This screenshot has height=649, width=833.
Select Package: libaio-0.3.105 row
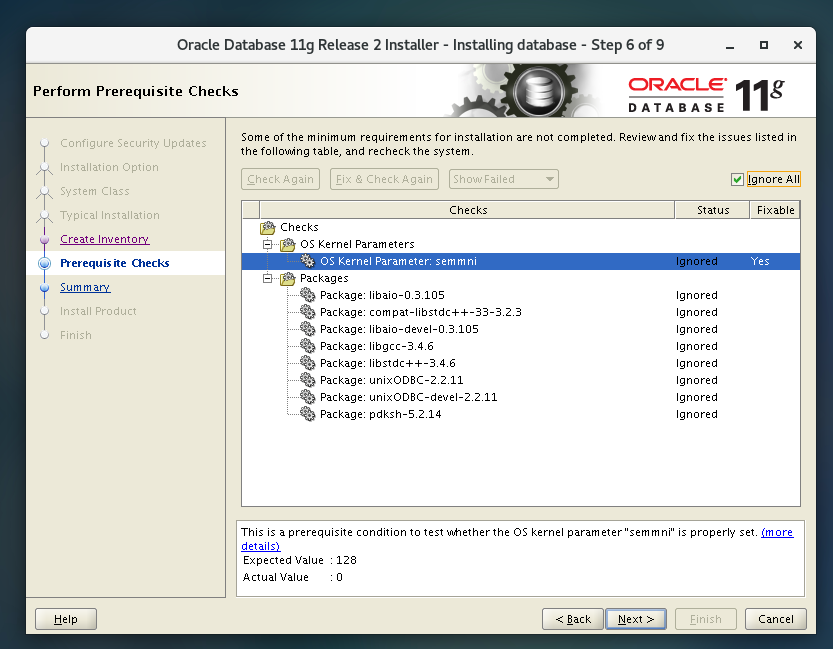click(x=521, y=295)
